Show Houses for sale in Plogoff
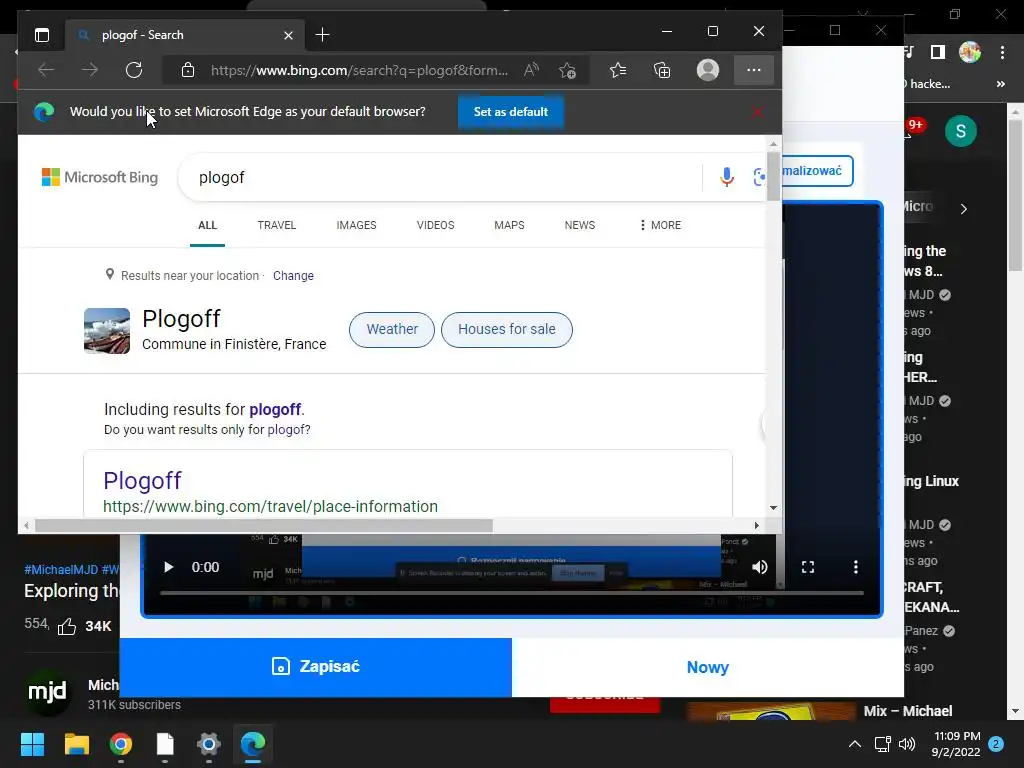 [507, 330]
